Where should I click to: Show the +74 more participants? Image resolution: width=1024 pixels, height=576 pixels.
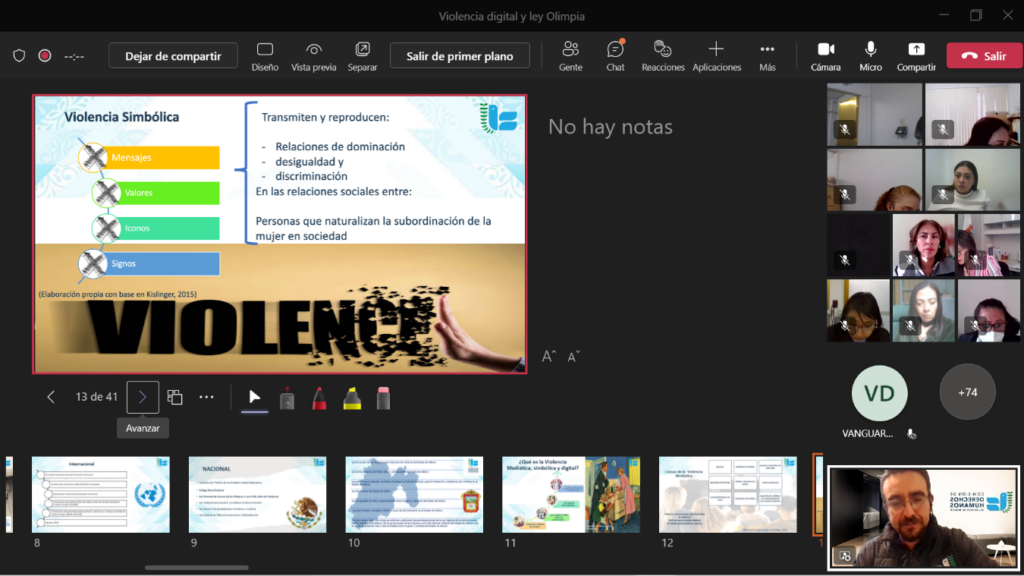(967, 392)
